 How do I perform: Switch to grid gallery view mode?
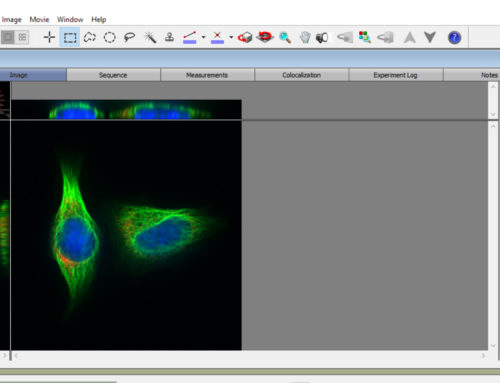tap(22, 37)
